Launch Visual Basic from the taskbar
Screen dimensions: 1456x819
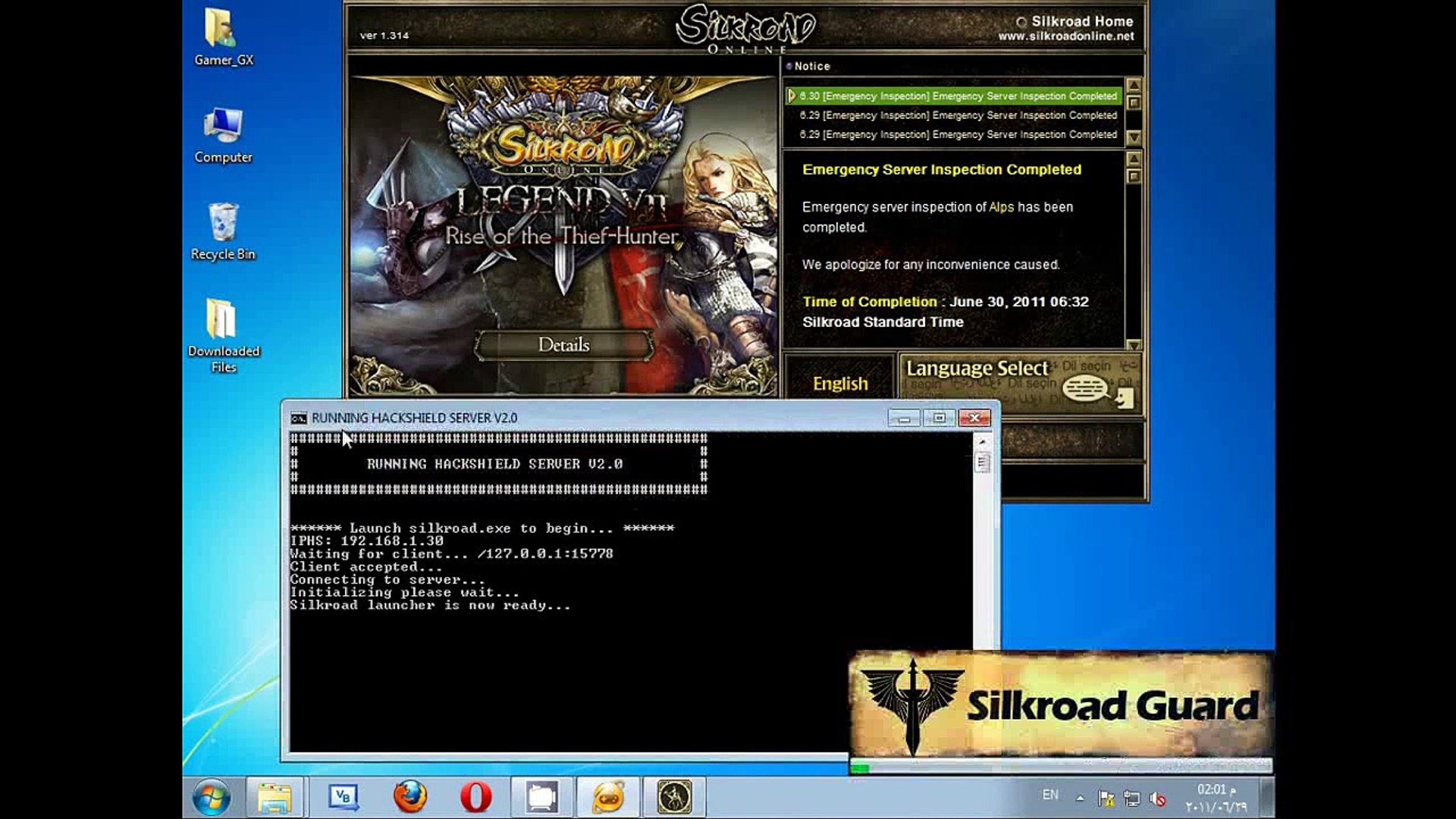pos(343,797)
